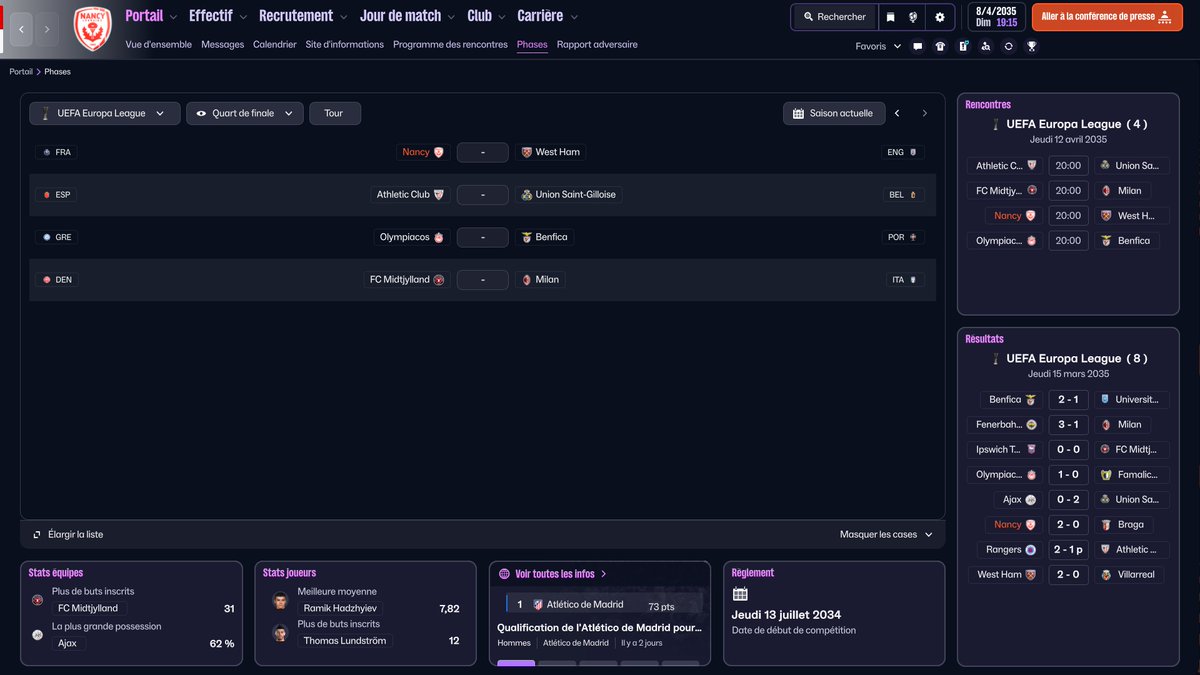
Task: Click Portail in the breadcrumb
Action: tap(21, 72)
